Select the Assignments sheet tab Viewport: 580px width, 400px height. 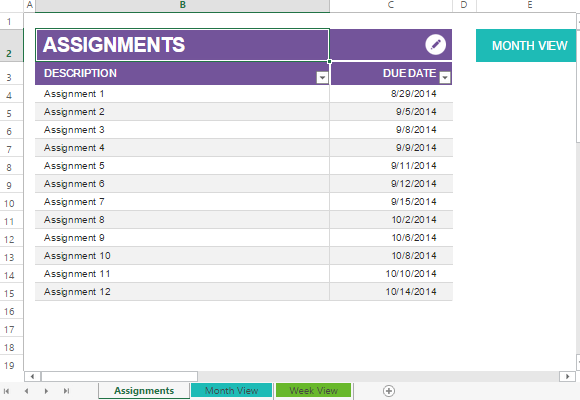[x=144, y=391]
